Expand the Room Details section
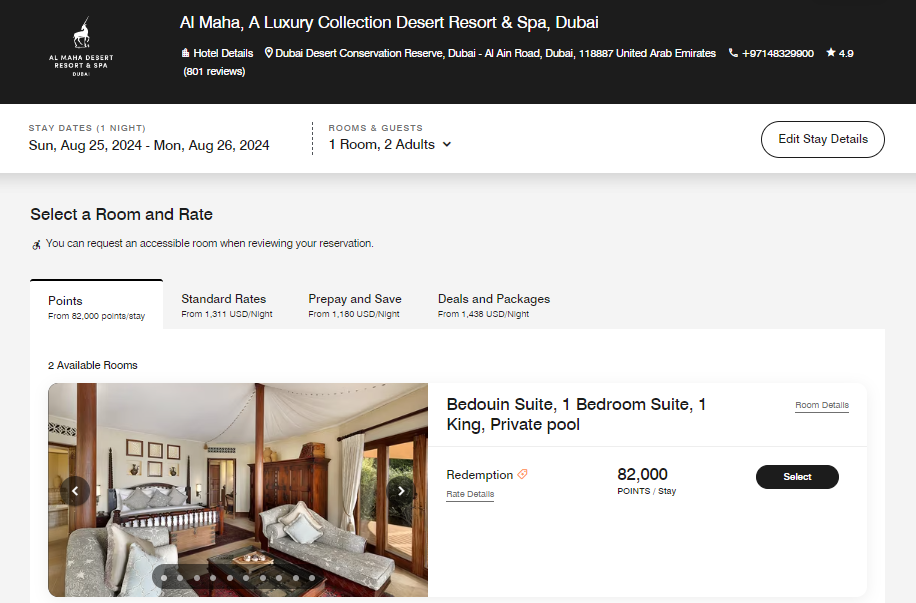This screenshot has height=603, width=916. [821, 405]
